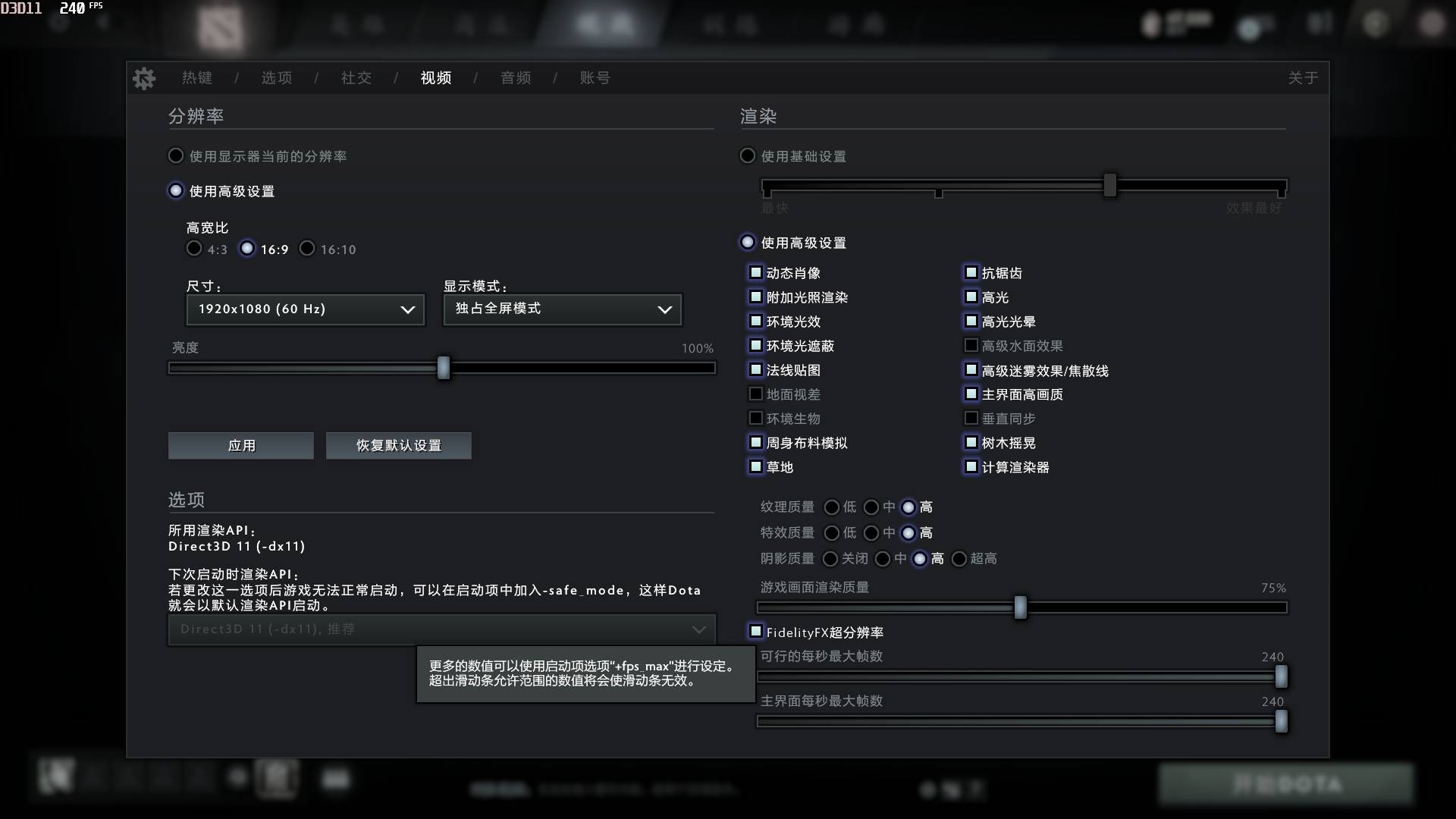Set shadow quality to 超高

click(x=959, y=559)
